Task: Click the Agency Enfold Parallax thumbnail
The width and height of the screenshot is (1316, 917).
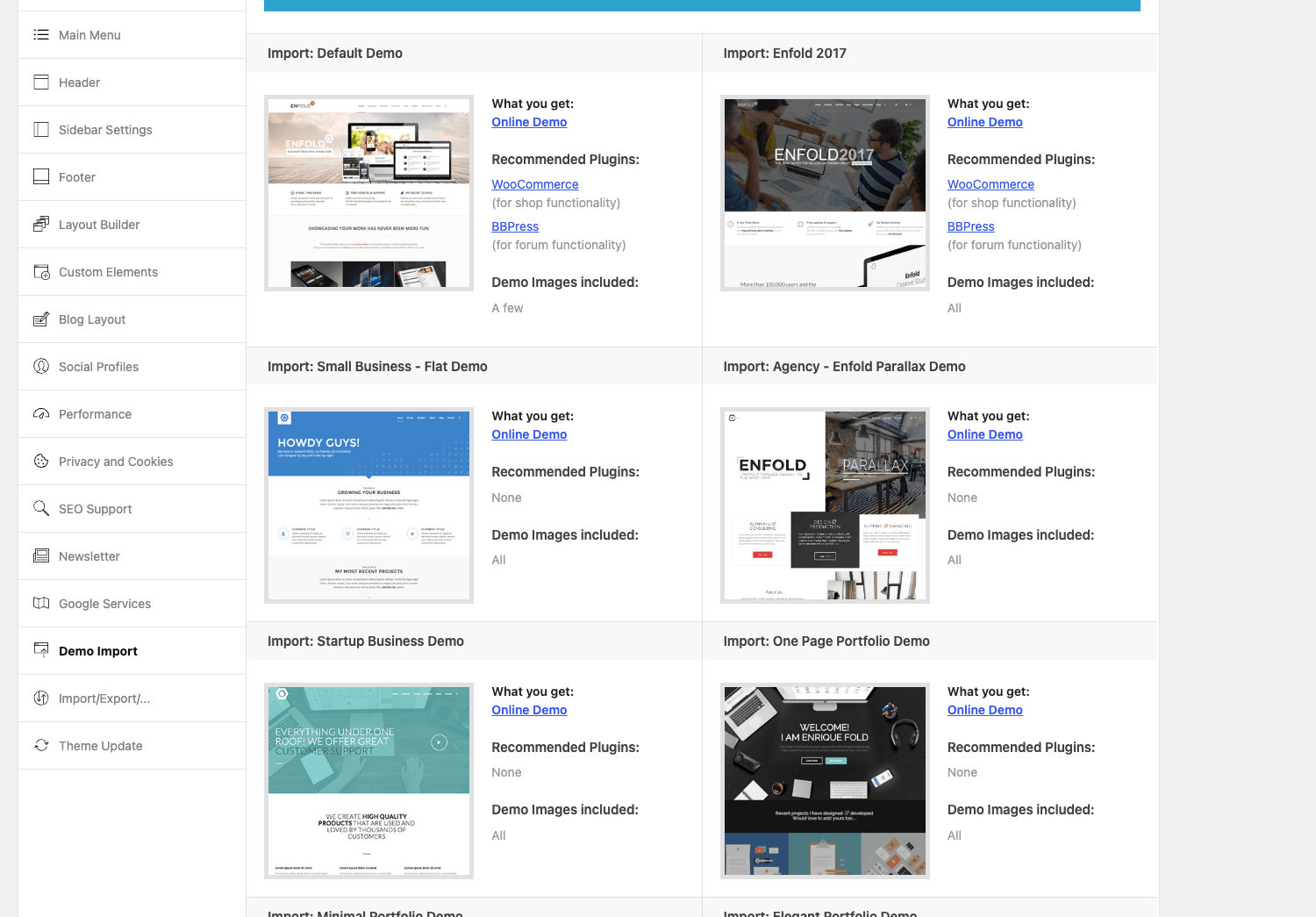Action: pos(825,505)
